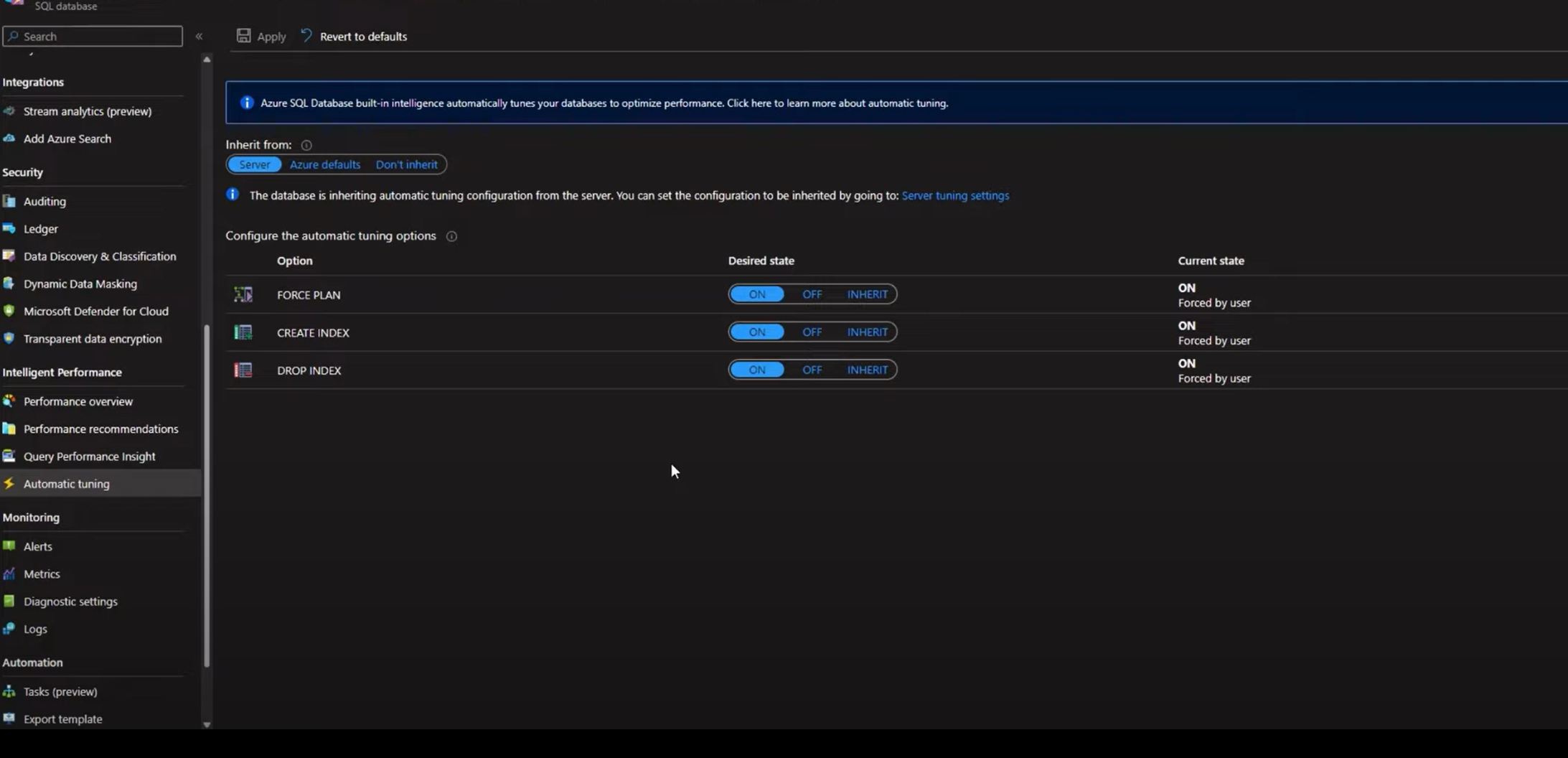
Task: Click the Query Performance Insight icon
Action: tap(9, 456)
